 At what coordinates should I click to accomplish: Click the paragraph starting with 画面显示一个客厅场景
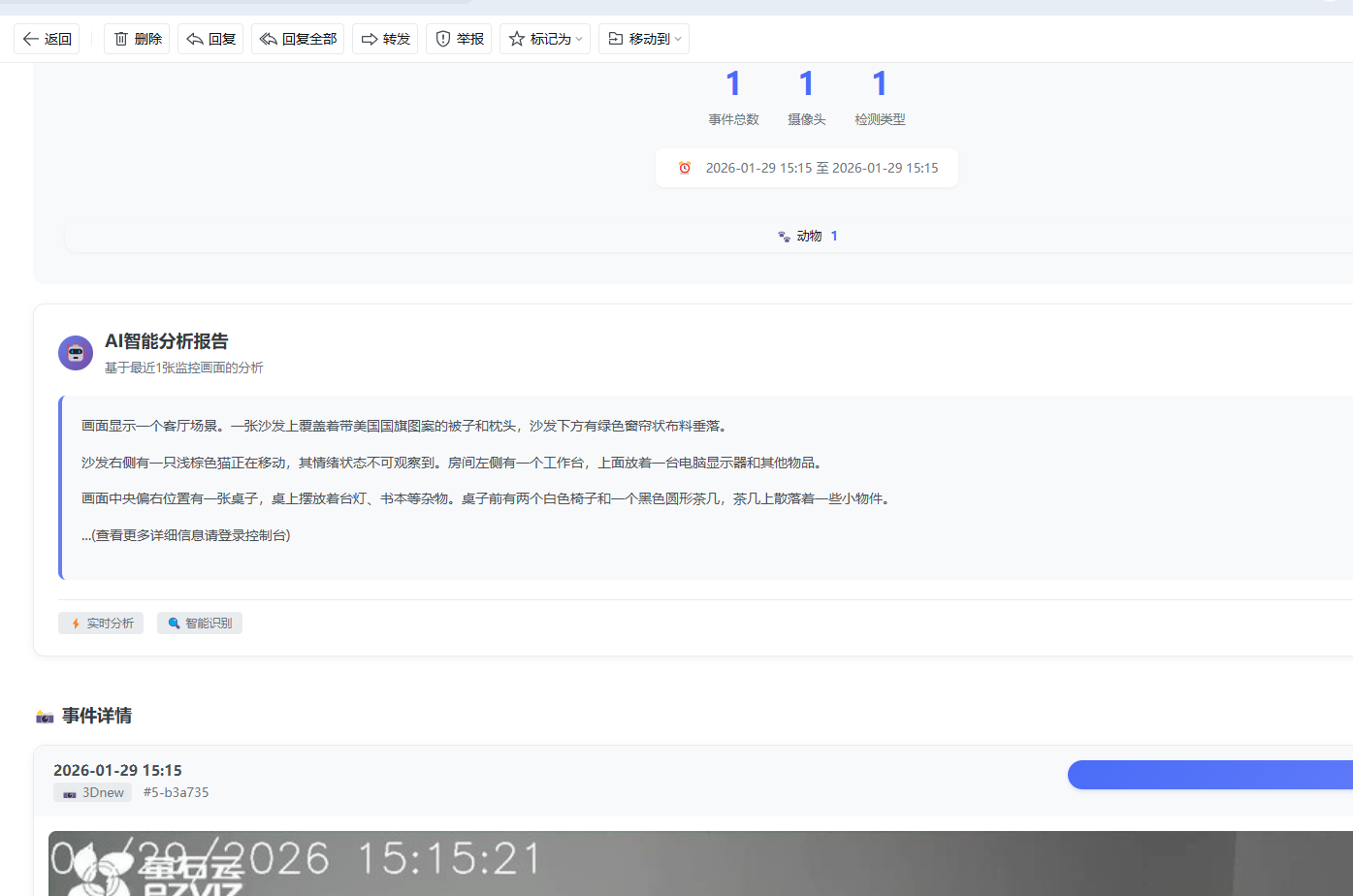tap(404, 426)
